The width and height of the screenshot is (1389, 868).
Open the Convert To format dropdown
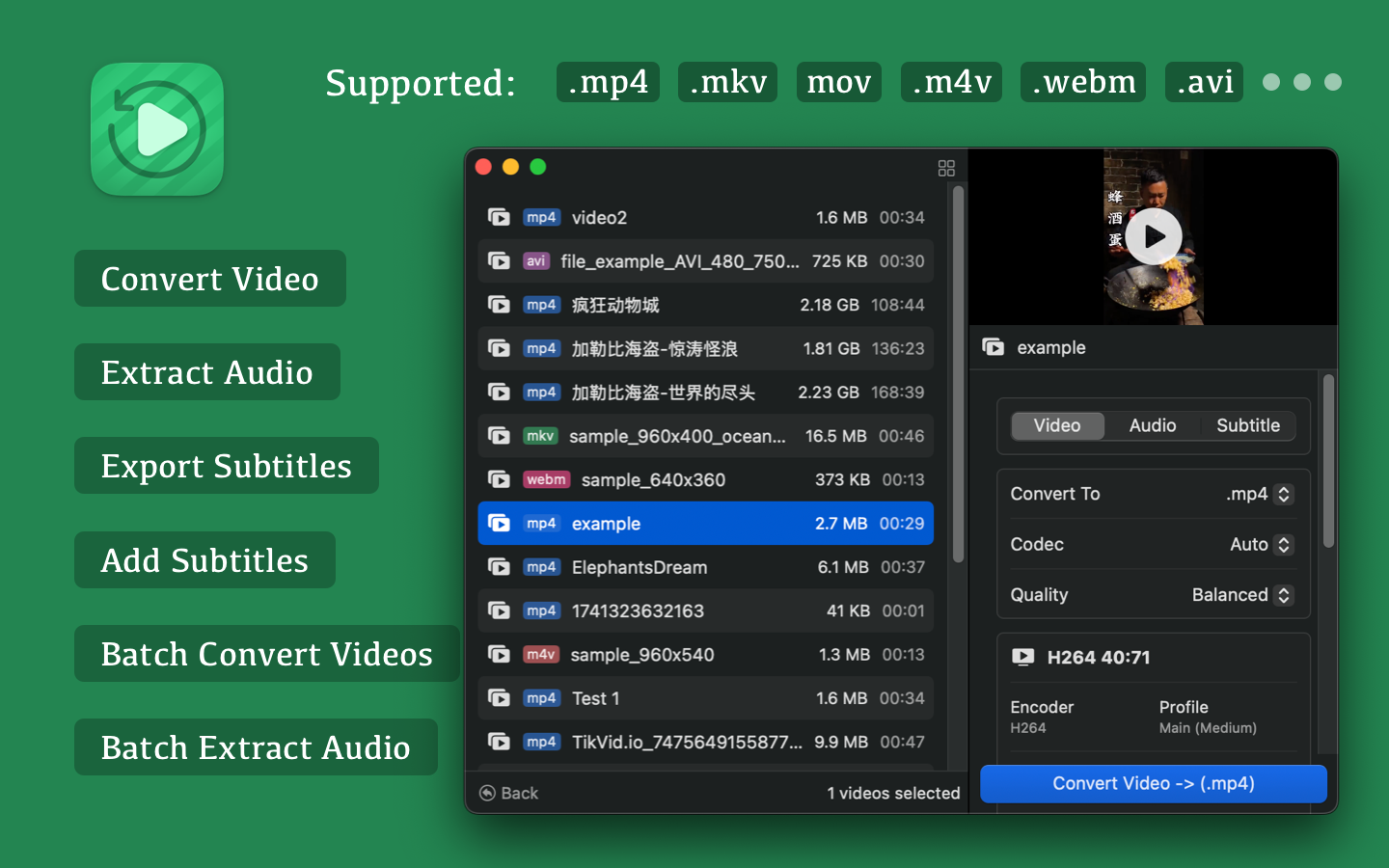1260,494
